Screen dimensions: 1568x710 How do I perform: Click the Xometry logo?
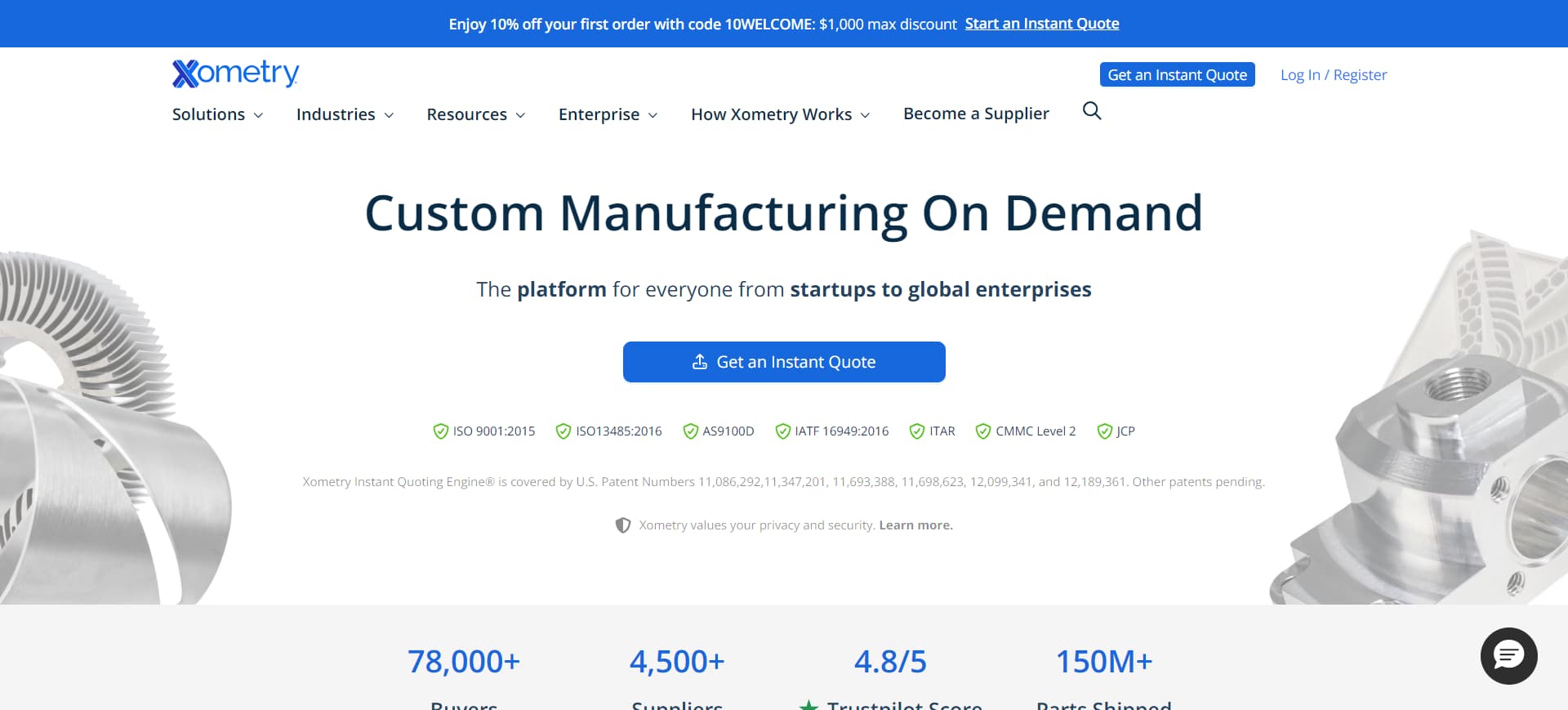[x=235, y=74]
